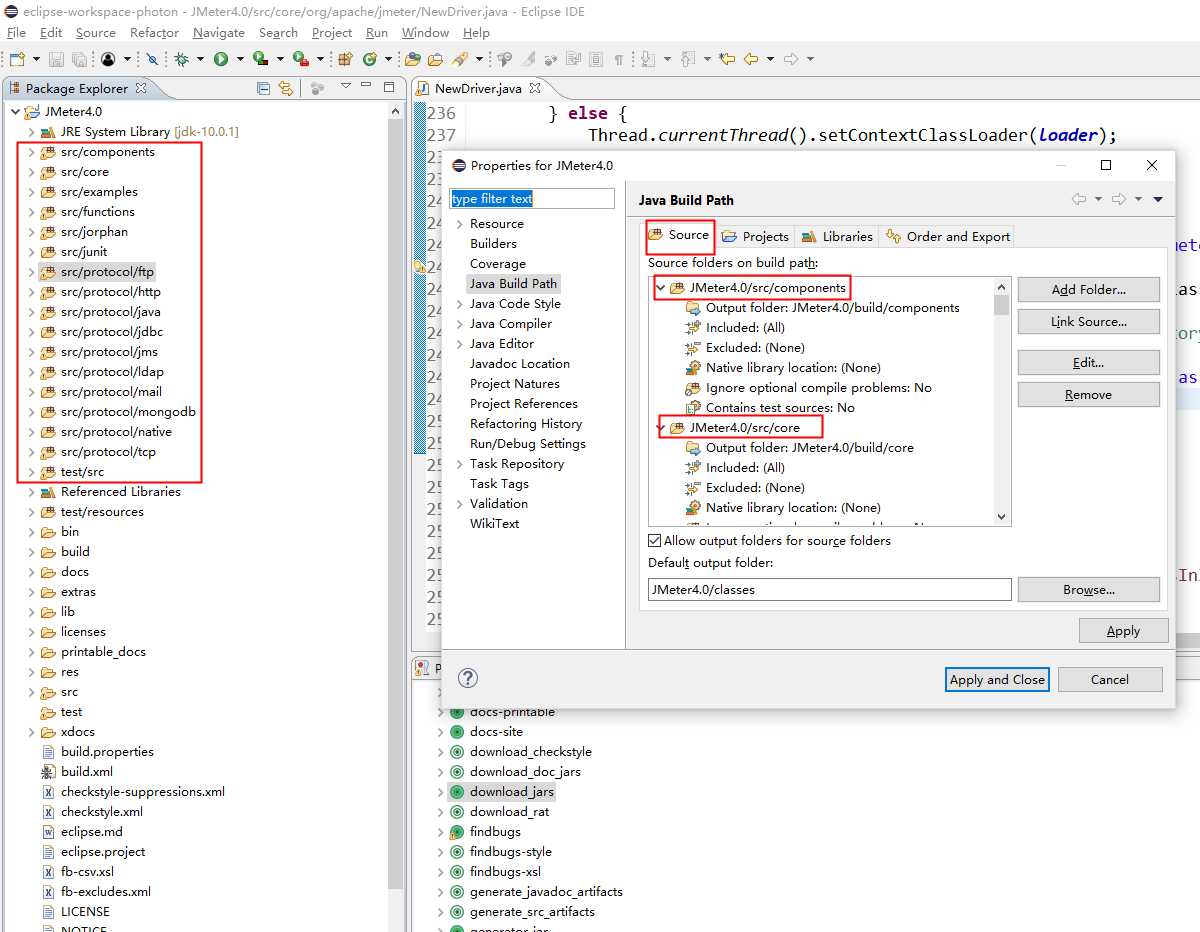
Task: Expand src/protocol/http in Package Explorer
Action: [31, 292]
